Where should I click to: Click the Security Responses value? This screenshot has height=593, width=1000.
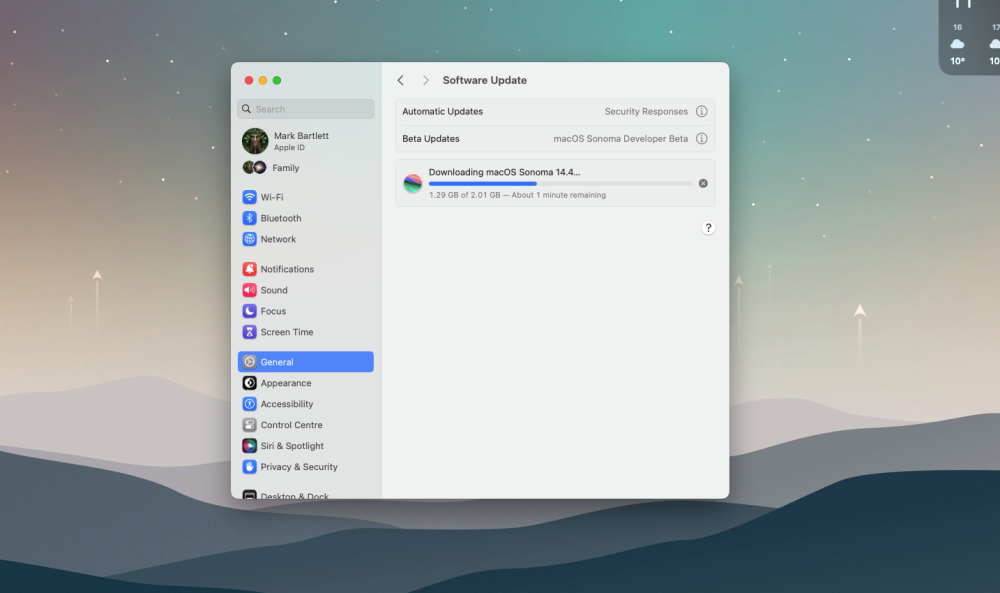646,111
